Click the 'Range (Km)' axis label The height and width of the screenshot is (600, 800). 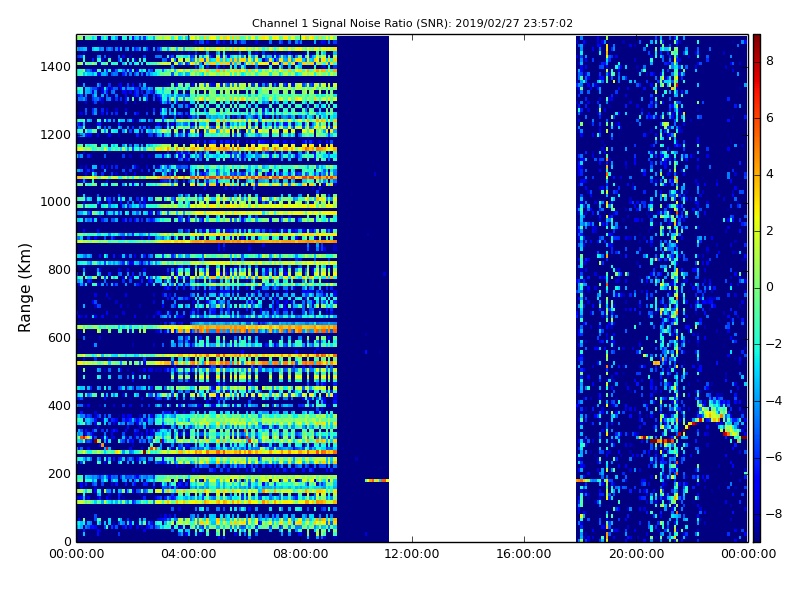(24, 288)
